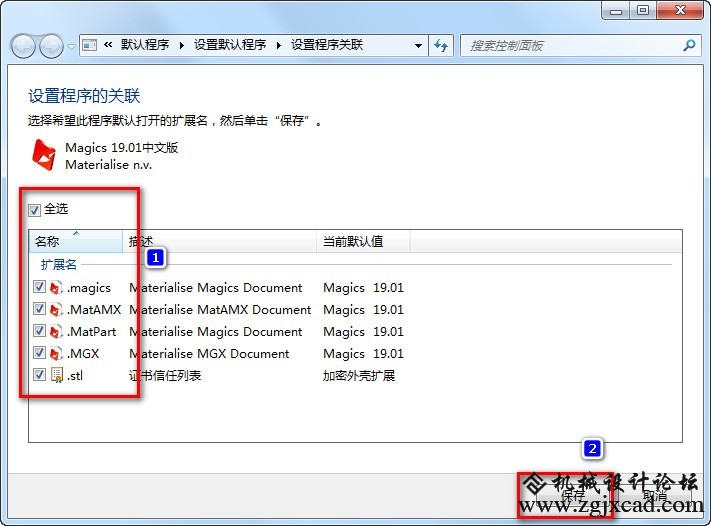
Task: Expand the arrow after 设置默认程序 breadcrumb
Action: (278, 45)
